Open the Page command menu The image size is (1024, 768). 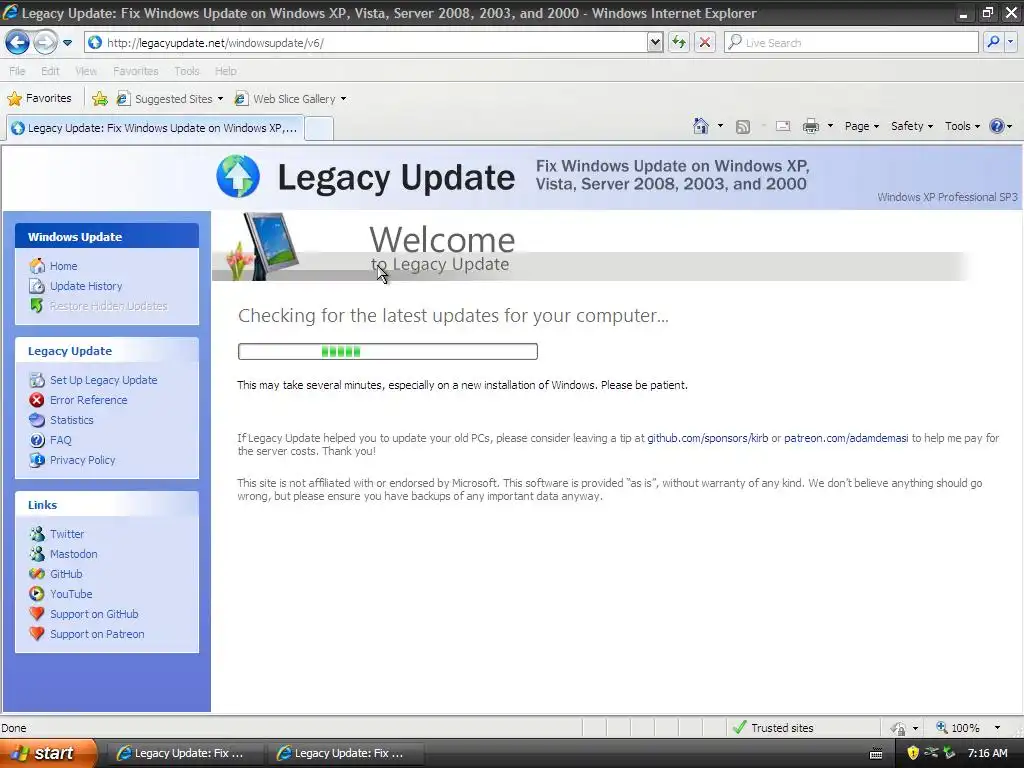861,127
